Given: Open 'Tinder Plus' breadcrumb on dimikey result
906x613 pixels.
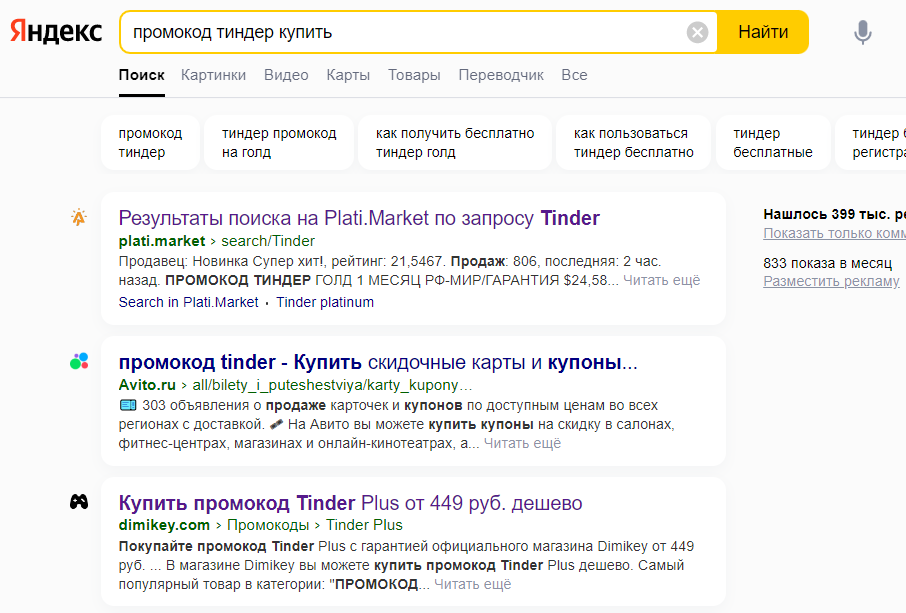Looking at the screenshot, I should click(x=364, y=525).
